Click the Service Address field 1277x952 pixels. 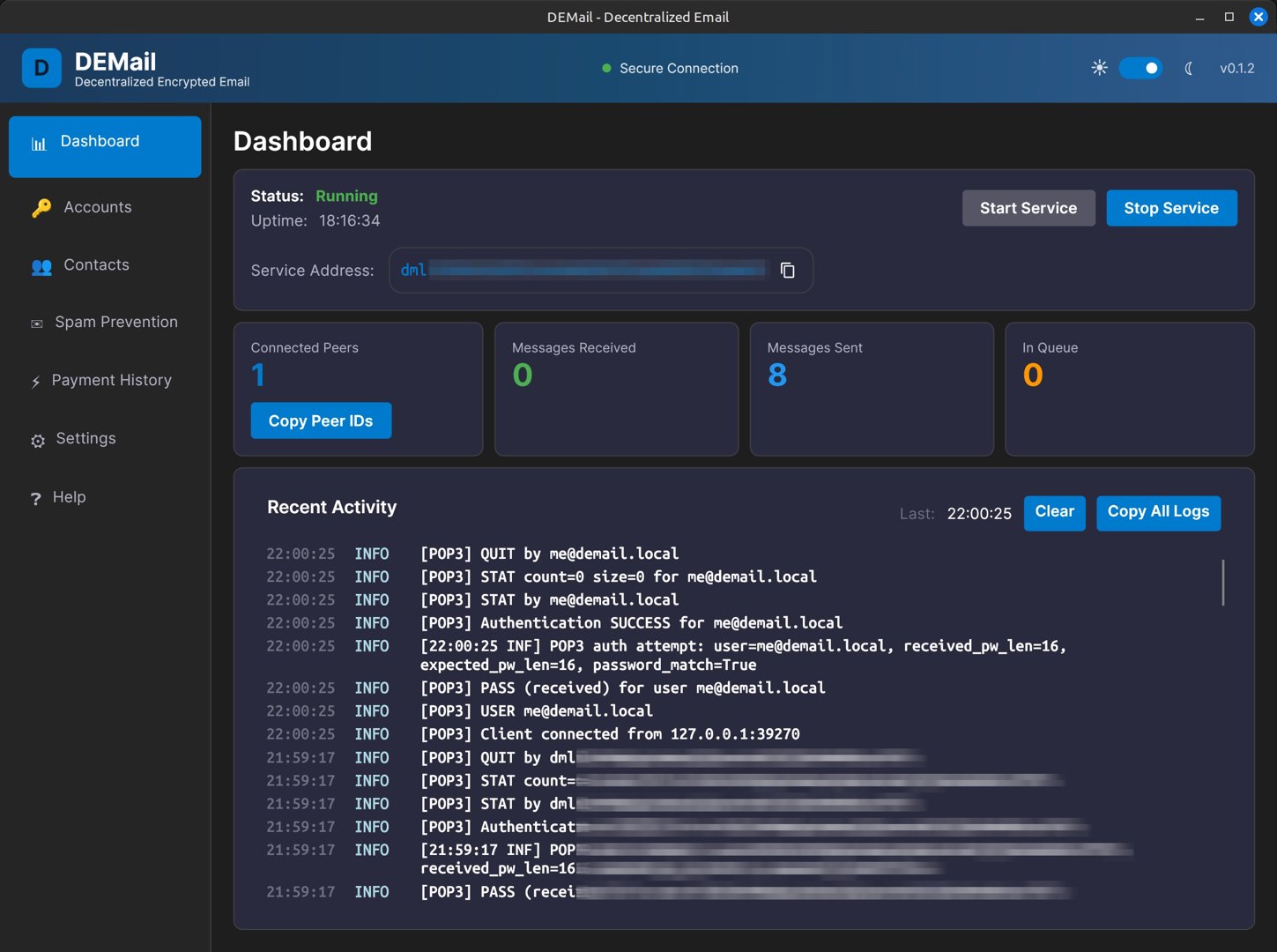pyautogui.click(x=582, y=271)
